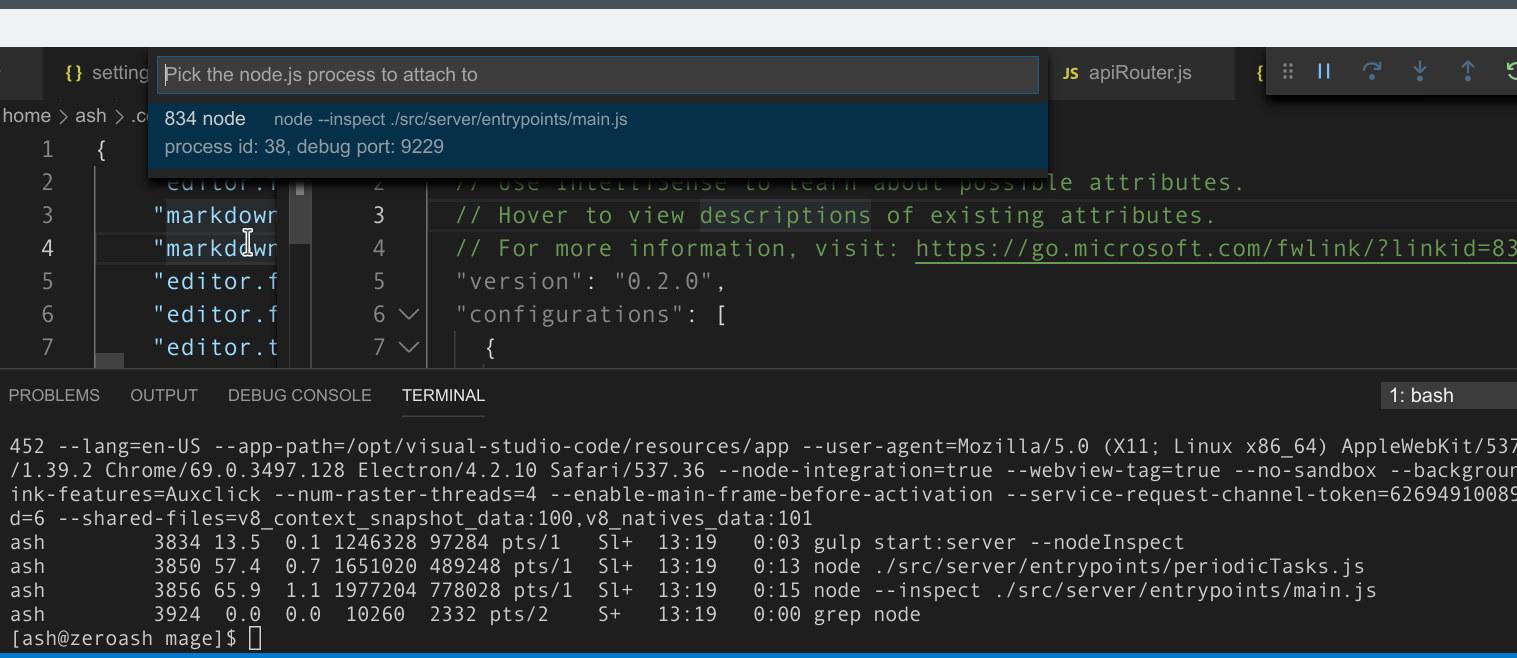Click the Step Over debug icon

coord(1371,71)
